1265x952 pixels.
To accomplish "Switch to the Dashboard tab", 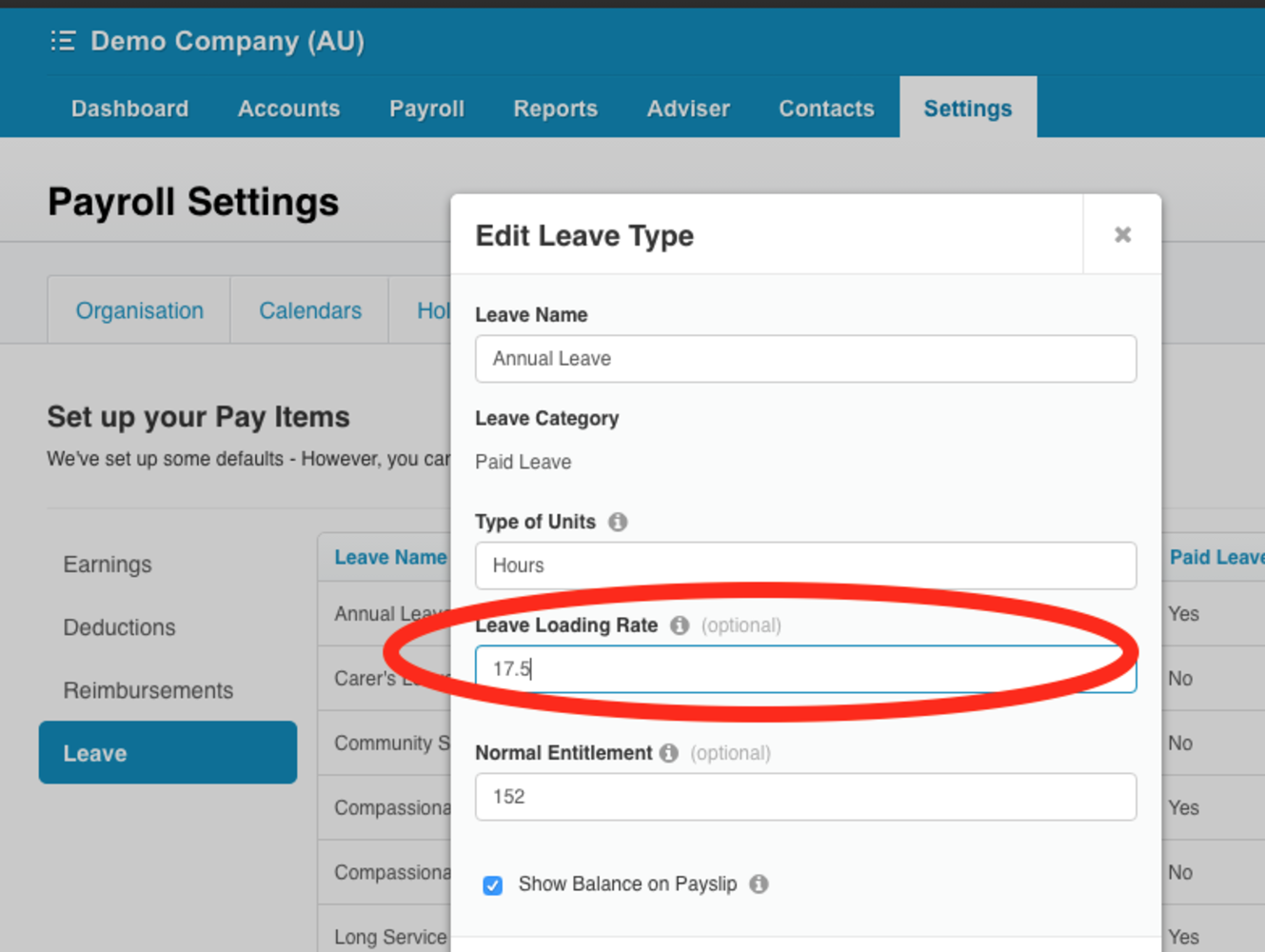I will point(129,108).
